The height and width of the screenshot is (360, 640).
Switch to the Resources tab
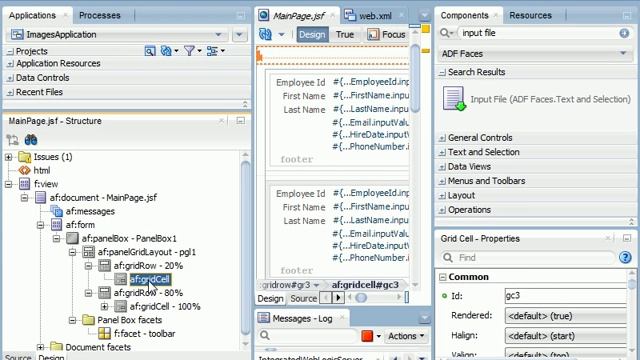[x=530, y=16]
